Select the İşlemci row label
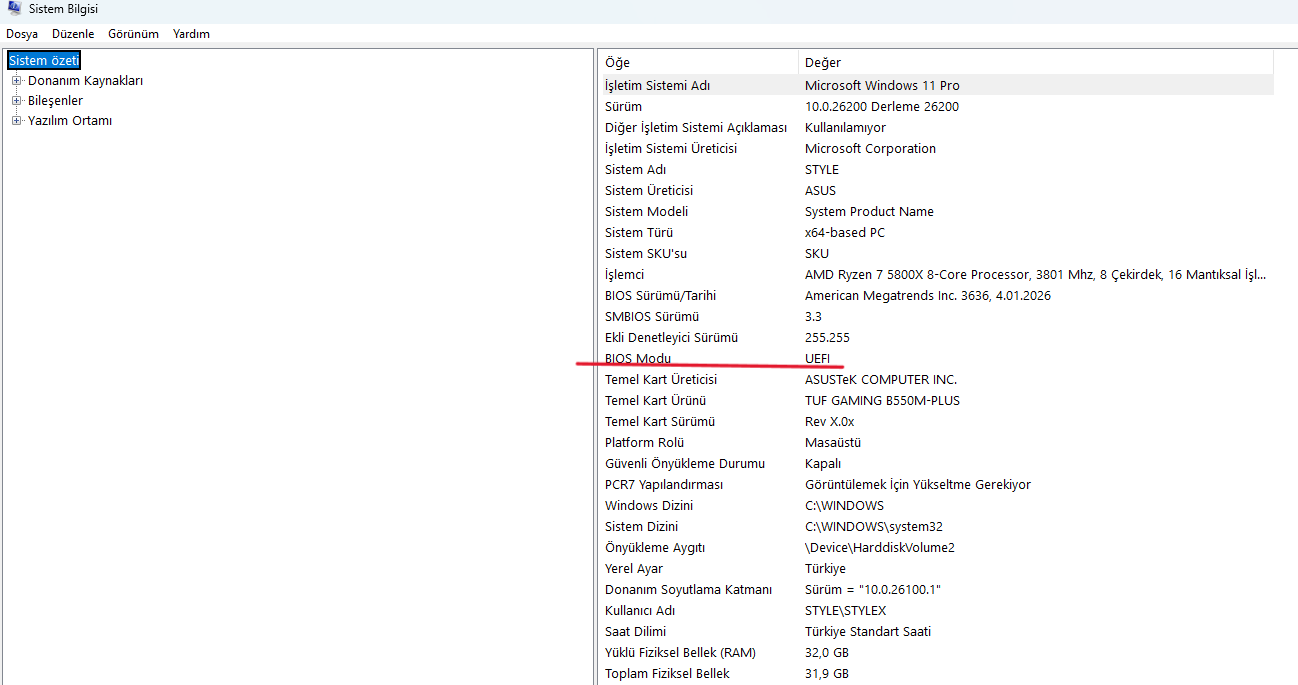The width and height of the screenshot is (1298, 685). coord(624,275)
